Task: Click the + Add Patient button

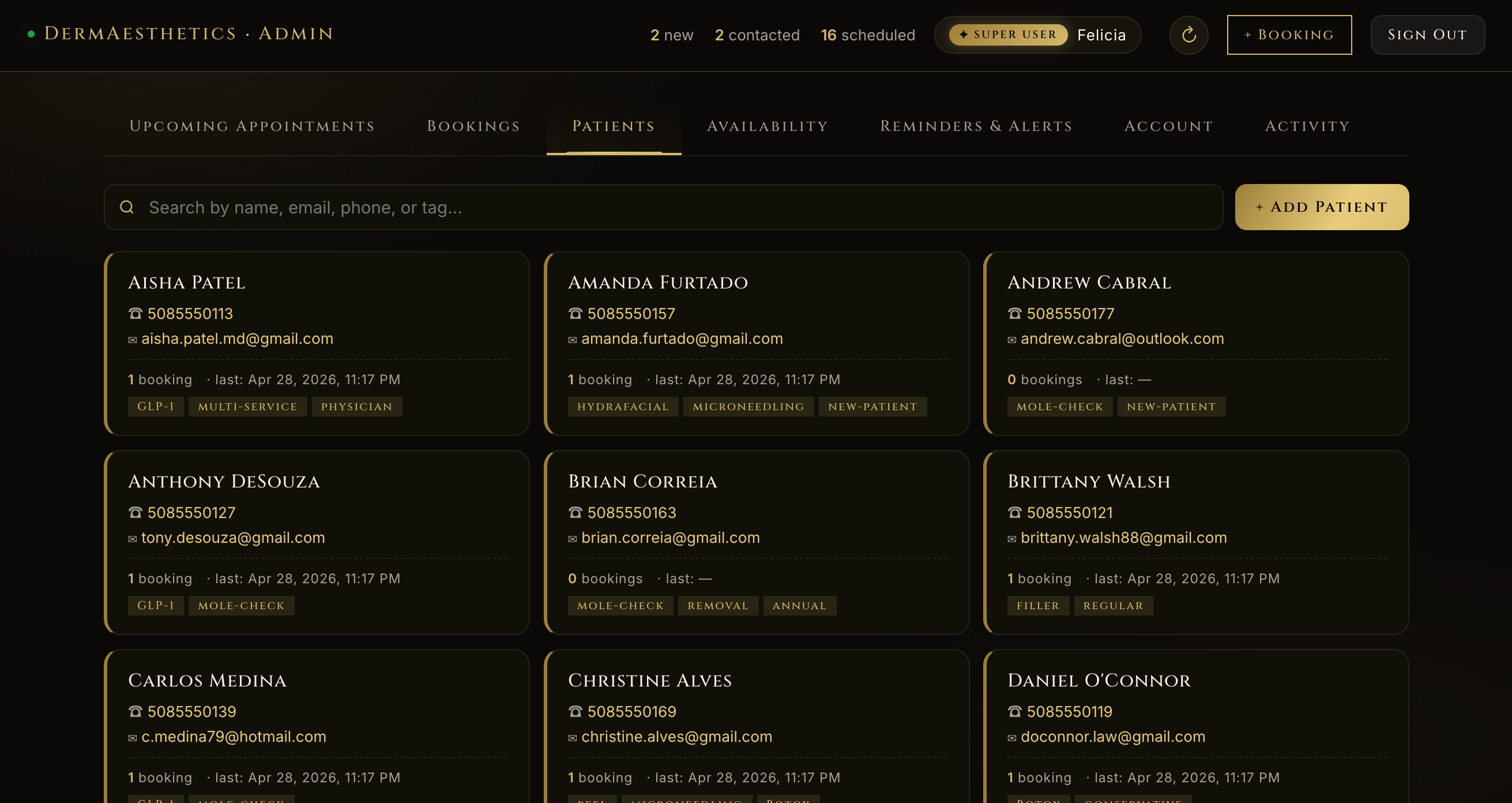Action: coord(1321,207)
